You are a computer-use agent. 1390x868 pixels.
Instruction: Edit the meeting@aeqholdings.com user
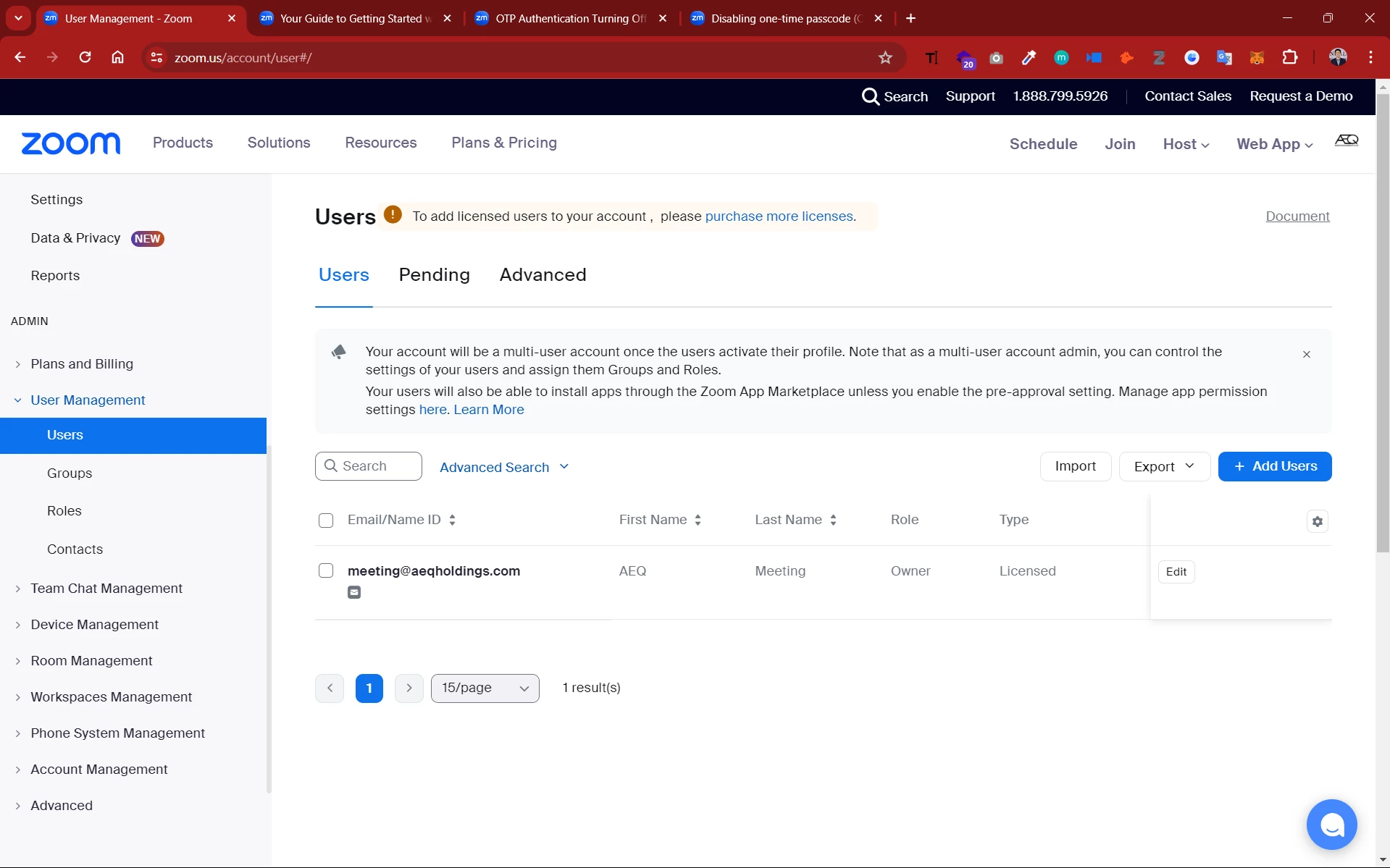[x=1176, y=572]
